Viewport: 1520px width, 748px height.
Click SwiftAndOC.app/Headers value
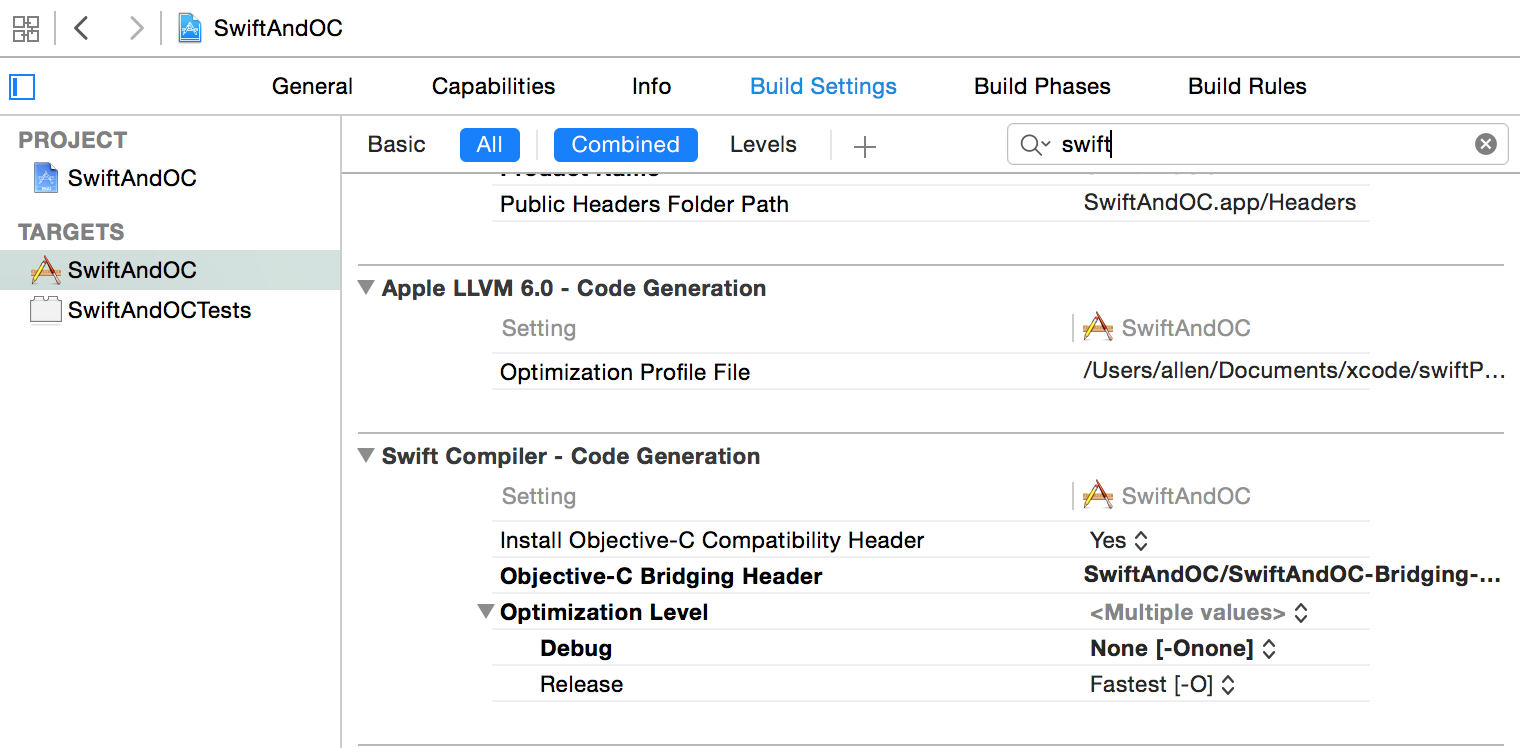coord(1220,203)
